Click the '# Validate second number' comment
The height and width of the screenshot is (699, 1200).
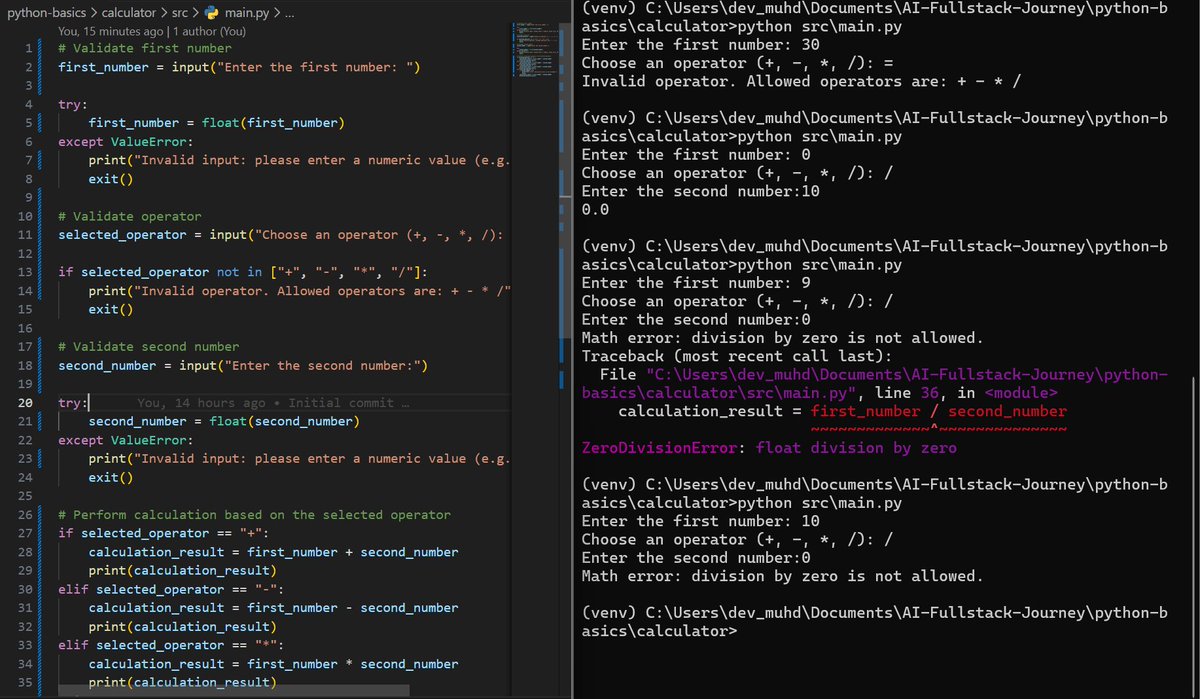148,347
